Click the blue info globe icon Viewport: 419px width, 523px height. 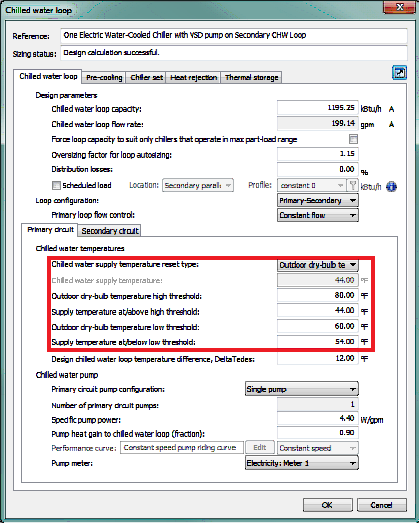coord(392,186)
